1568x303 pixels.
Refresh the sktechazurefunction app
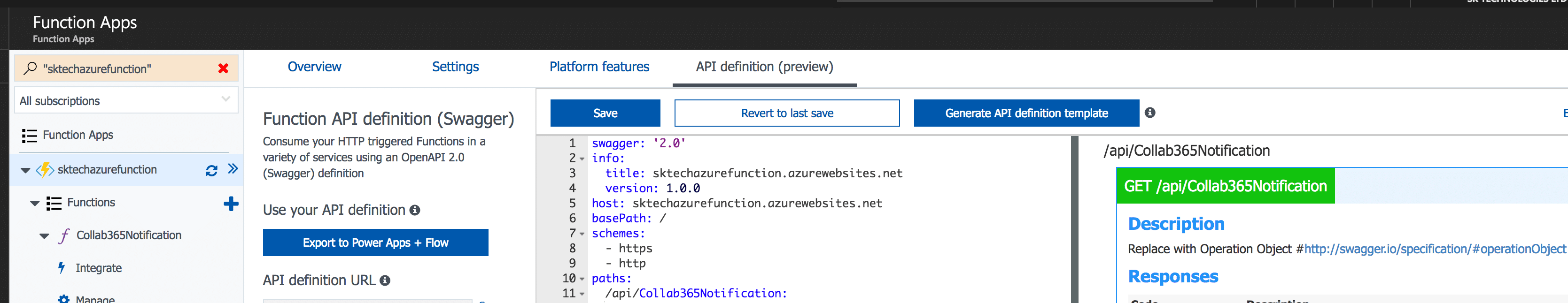pos(211,171)
